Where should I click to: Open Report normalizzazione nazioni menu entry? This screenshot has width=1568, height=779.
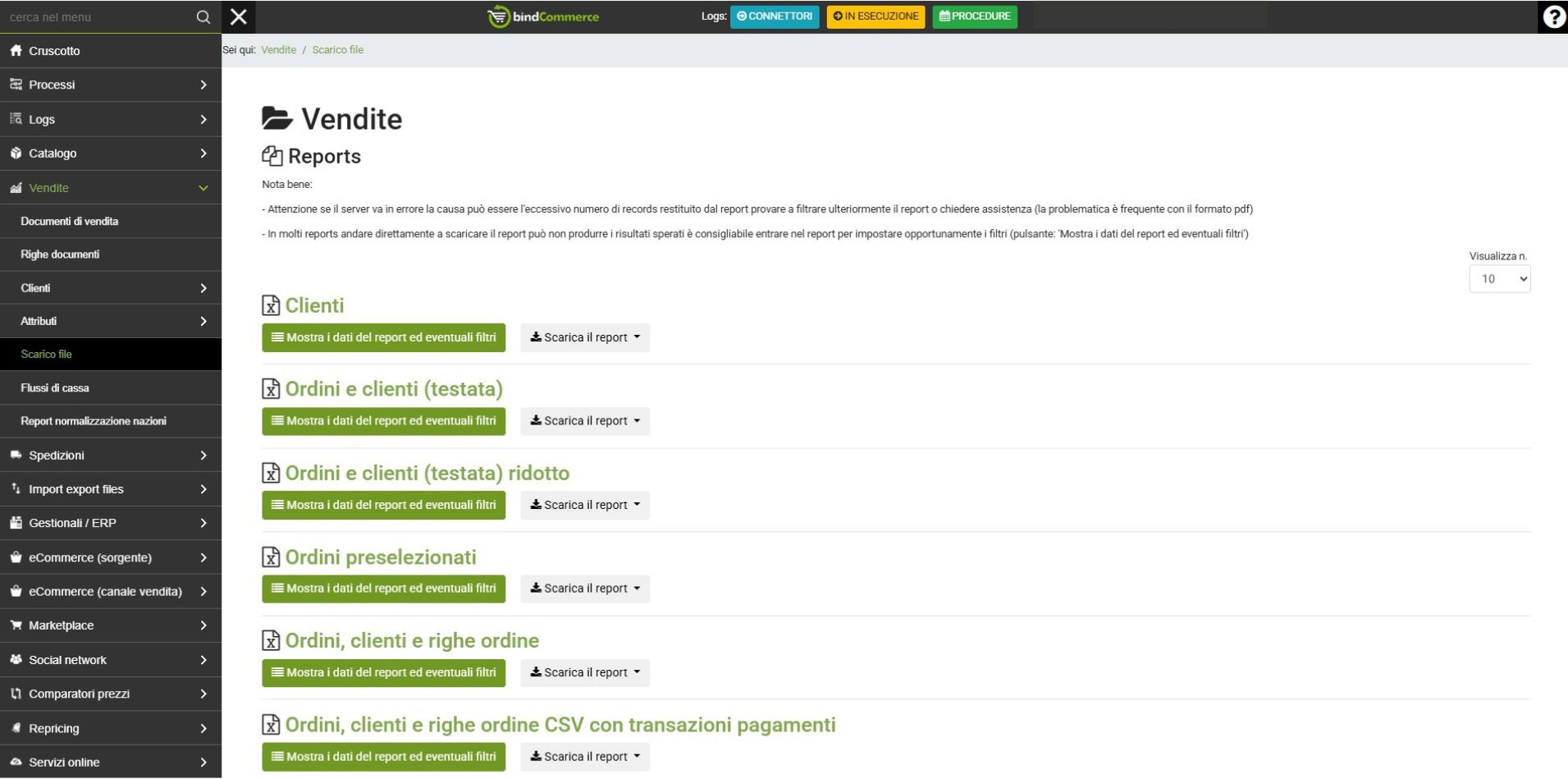94,421
